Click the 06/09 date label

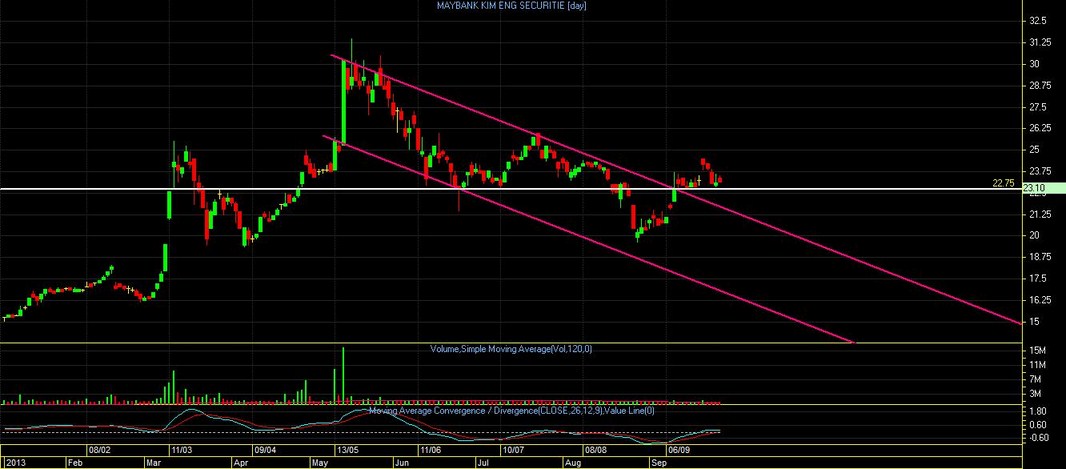[x=678, y=450]
